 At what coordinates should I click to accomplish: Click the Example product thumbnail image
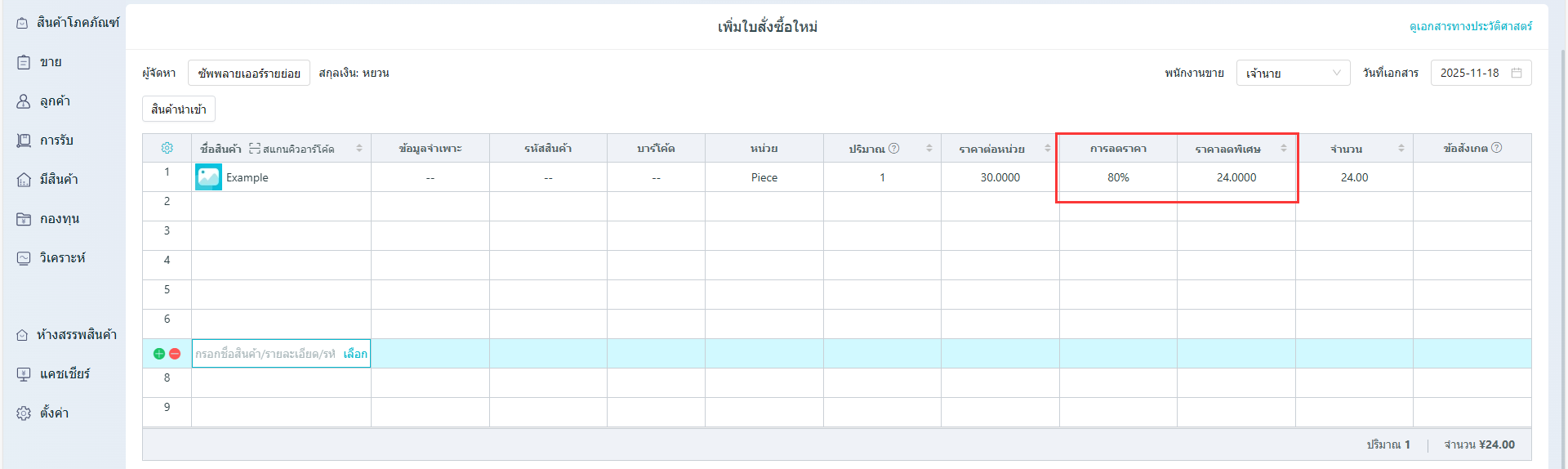coord(208,177)
